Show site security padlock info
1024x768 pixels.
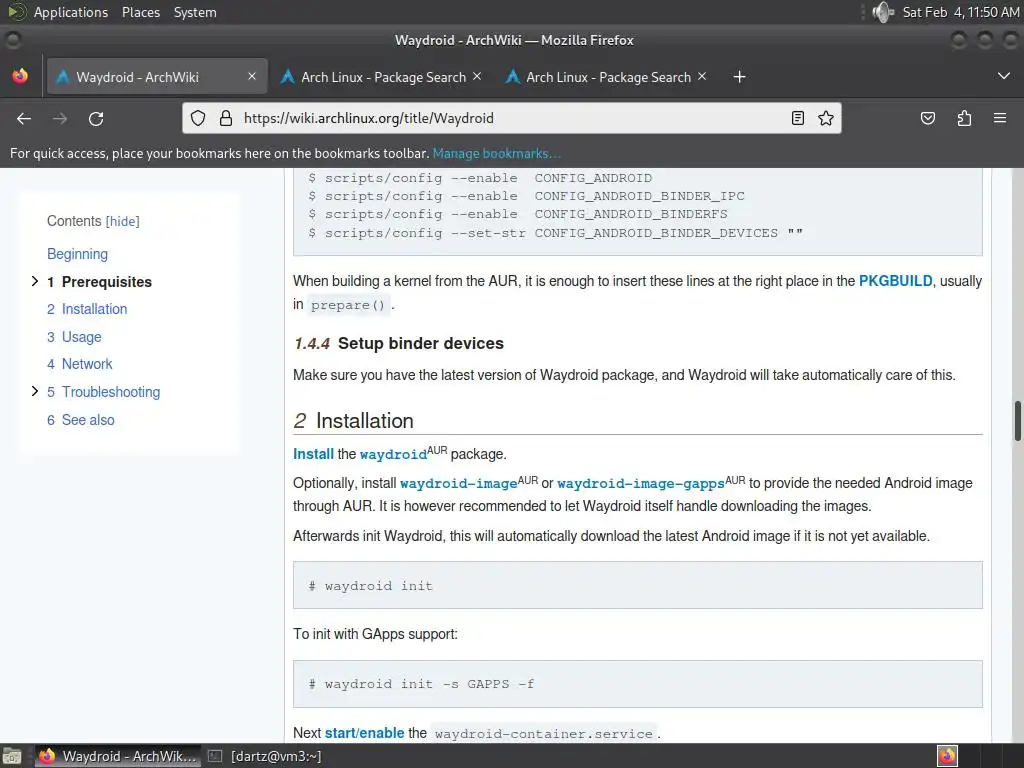click(226, 118)
